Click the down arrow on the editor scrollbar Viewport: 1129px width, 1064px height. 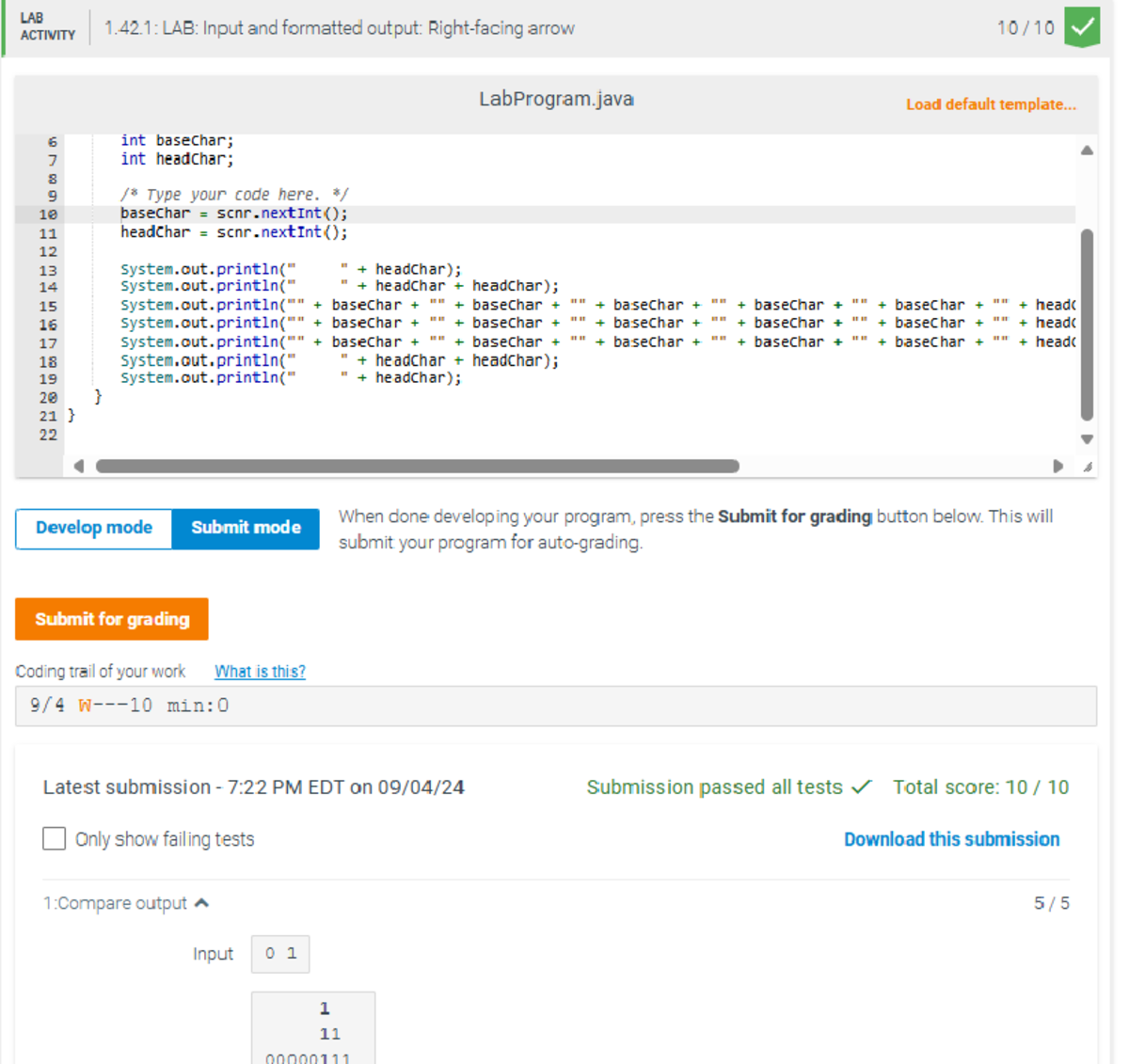point(1086,438)
